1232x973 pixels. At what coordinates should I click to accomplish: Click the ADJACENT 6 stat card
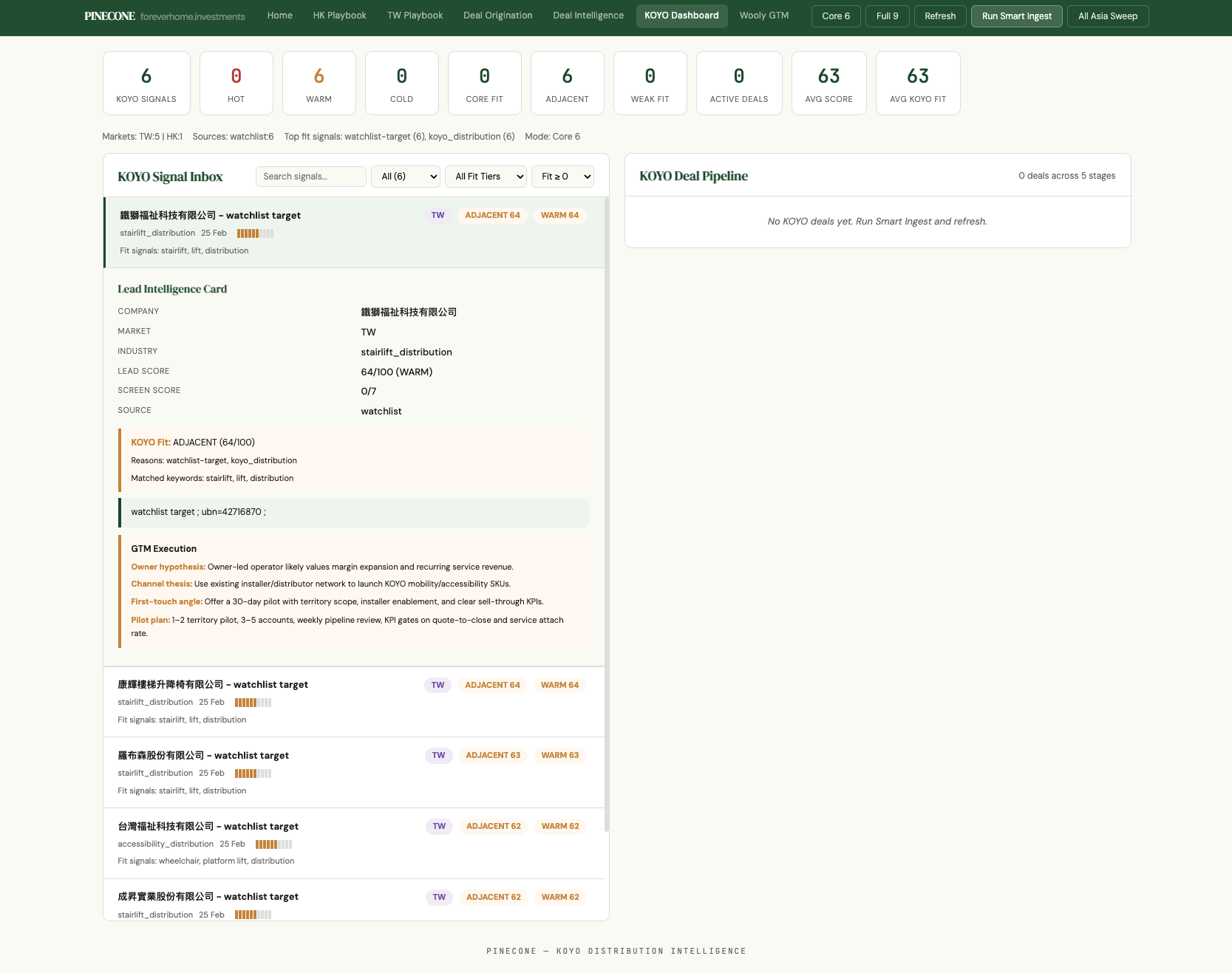pos(567,82)
